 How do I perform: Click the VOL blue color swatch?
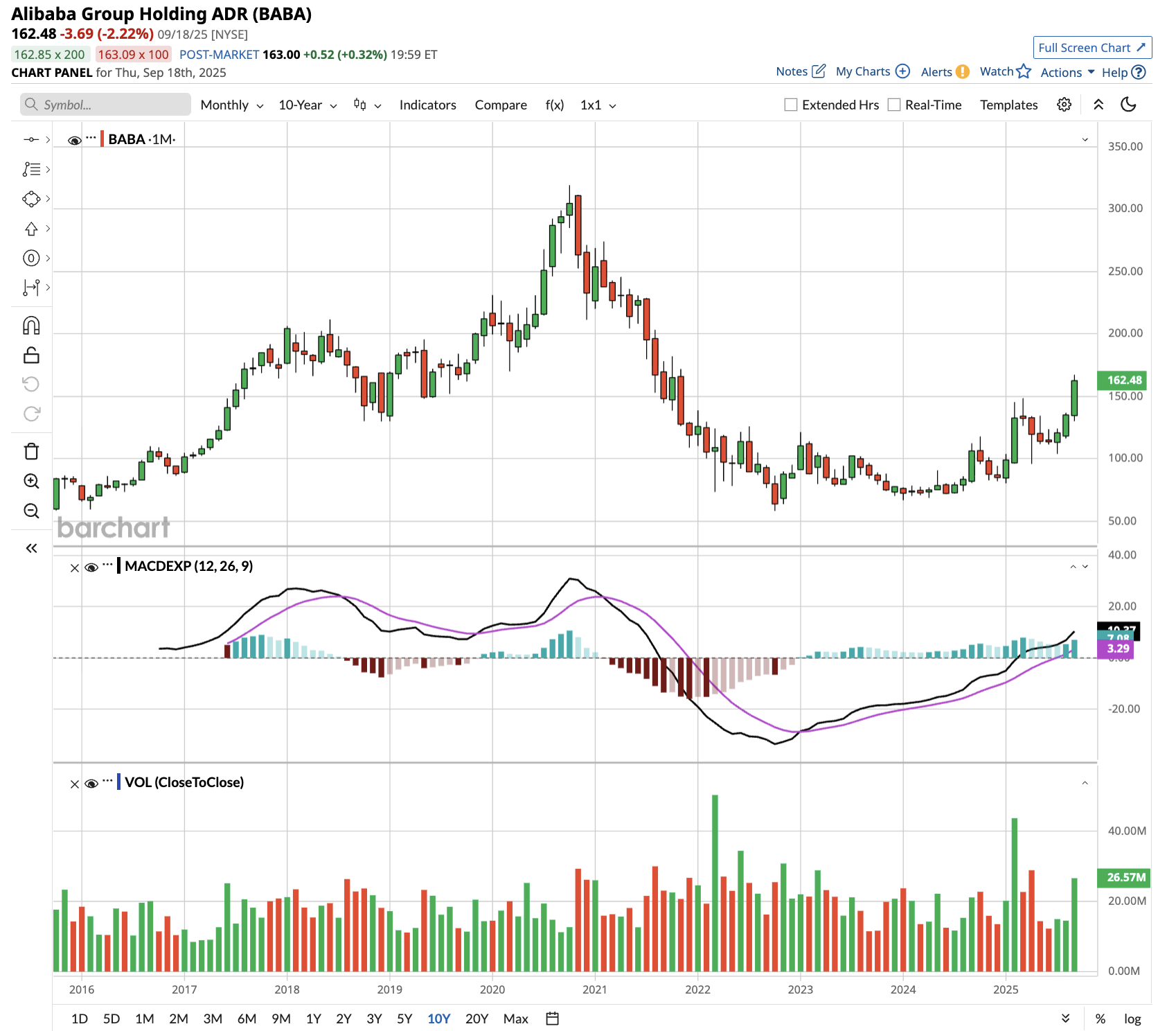(x=119, y=782)
